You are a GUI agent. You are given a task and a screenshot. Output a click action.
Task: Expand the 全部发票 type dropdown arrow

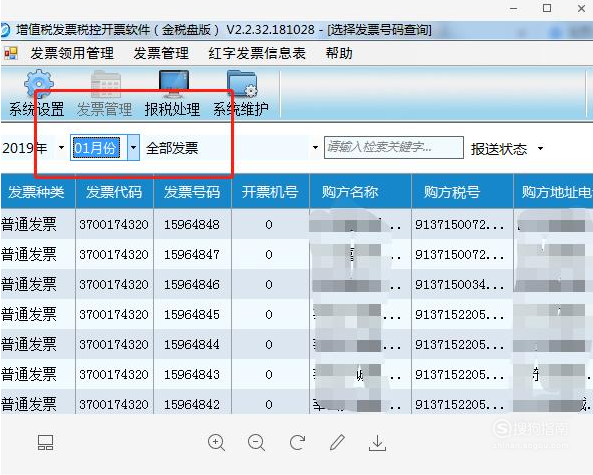pos(315,147)
